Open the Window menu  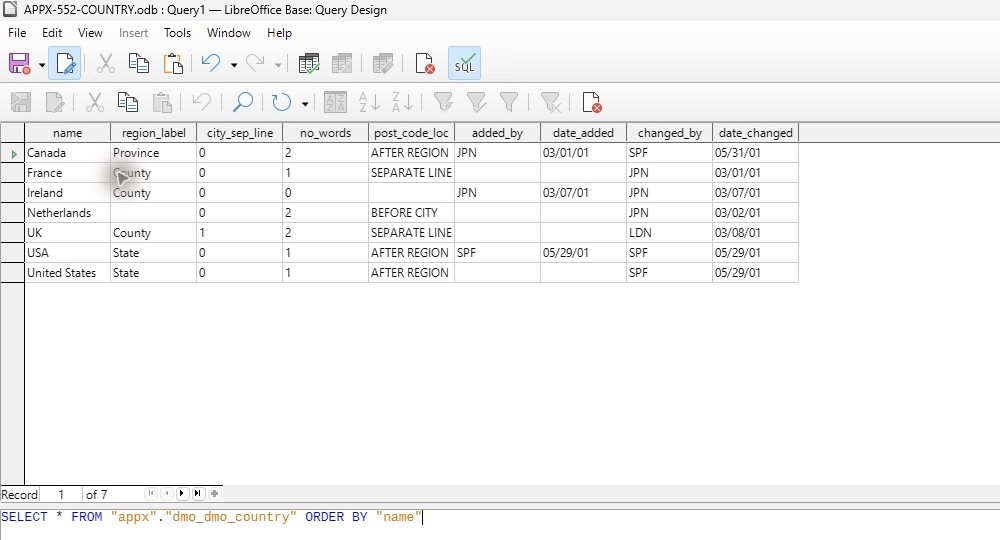pyautogui.click(x=229, y=33)
